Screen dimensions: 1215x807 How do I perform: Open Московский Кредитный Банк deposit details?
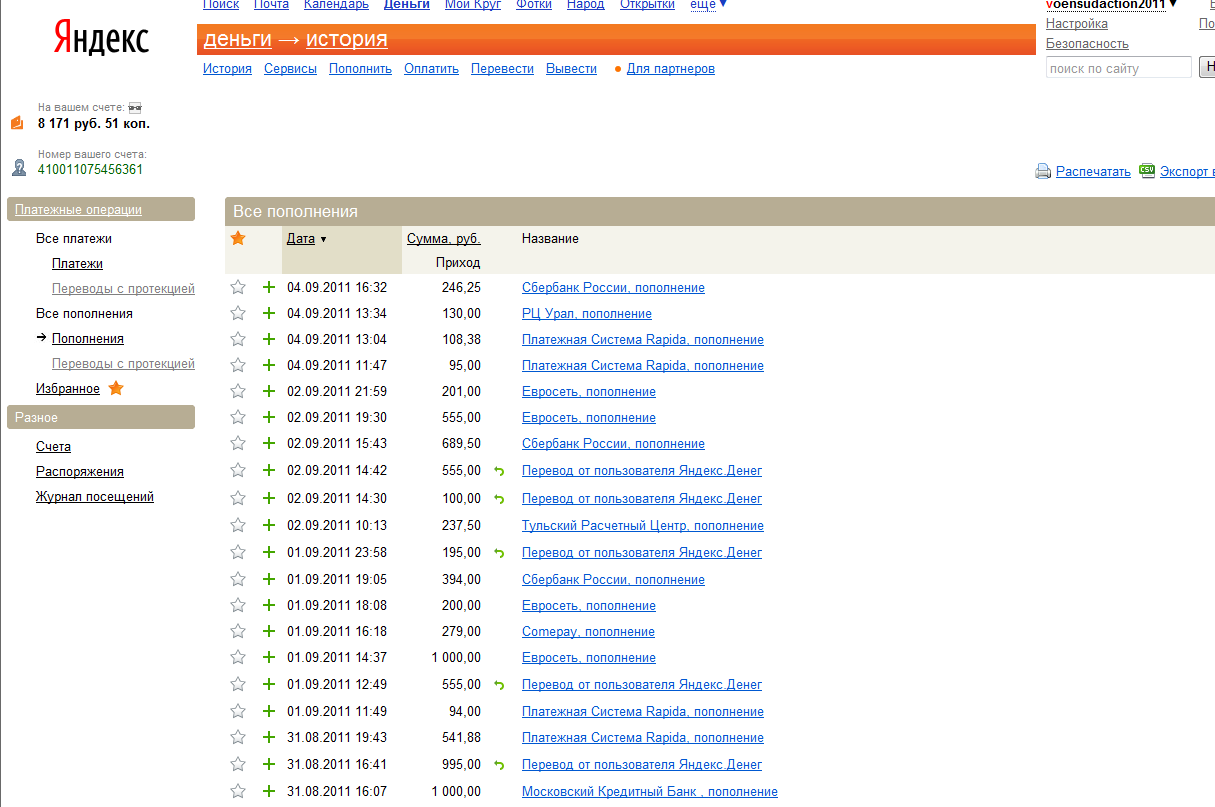coord(649,792)
